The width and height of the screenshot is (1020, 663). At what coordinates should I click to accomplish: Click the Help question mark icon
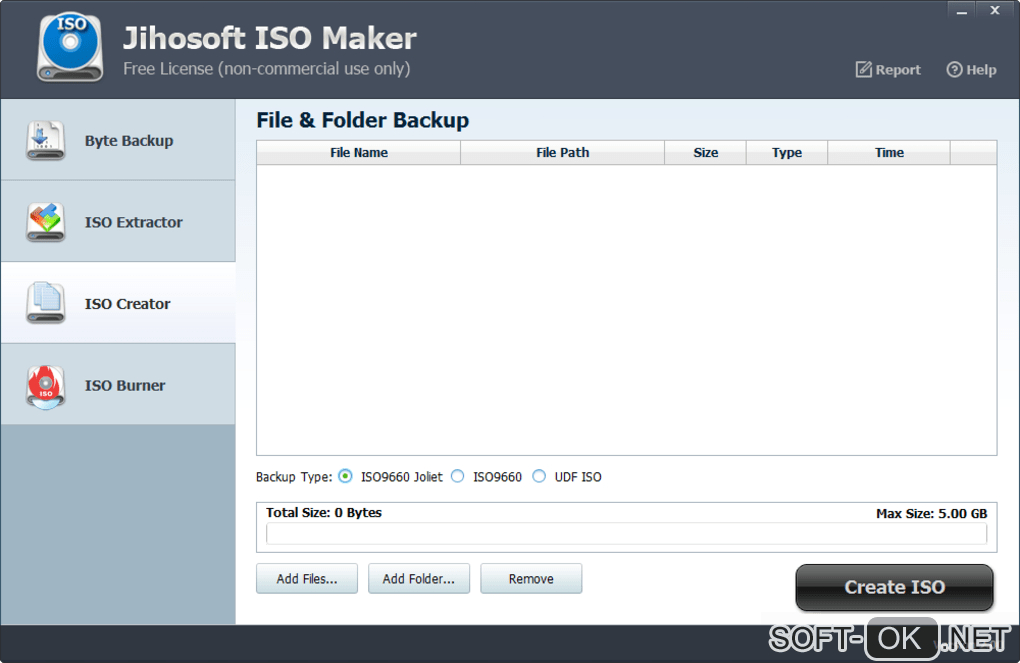pos(954,70)
